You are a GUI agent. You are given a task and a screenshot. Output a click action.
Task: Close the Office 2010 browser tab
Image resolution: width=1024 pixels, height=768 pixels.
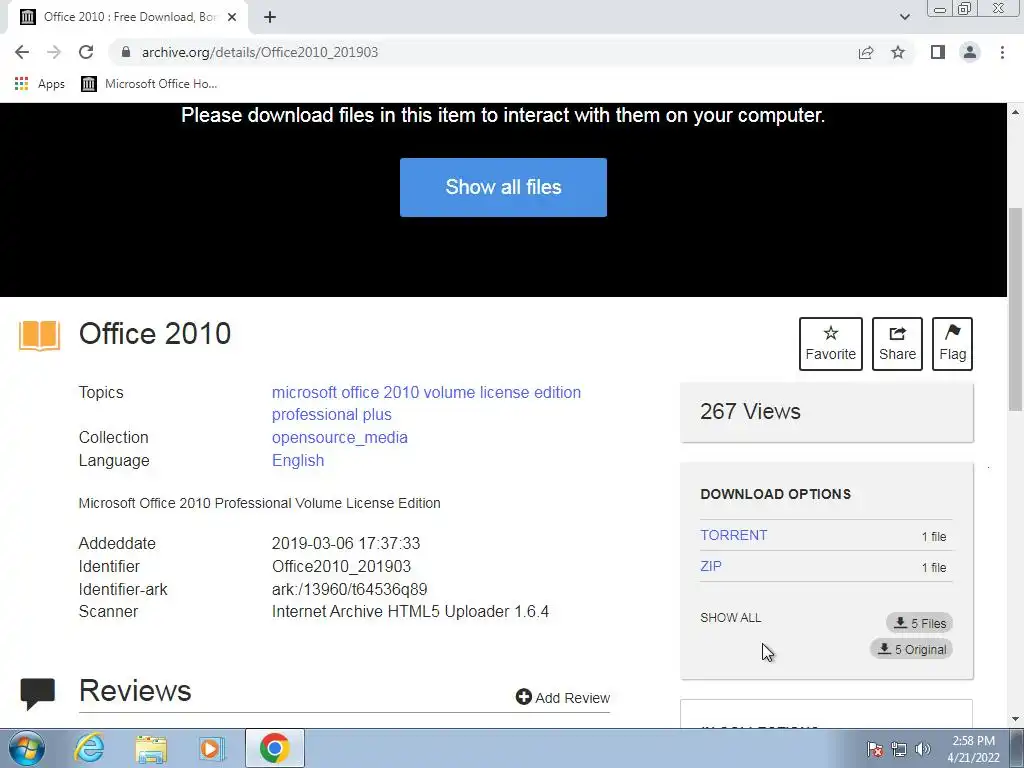tap(232, 17)
